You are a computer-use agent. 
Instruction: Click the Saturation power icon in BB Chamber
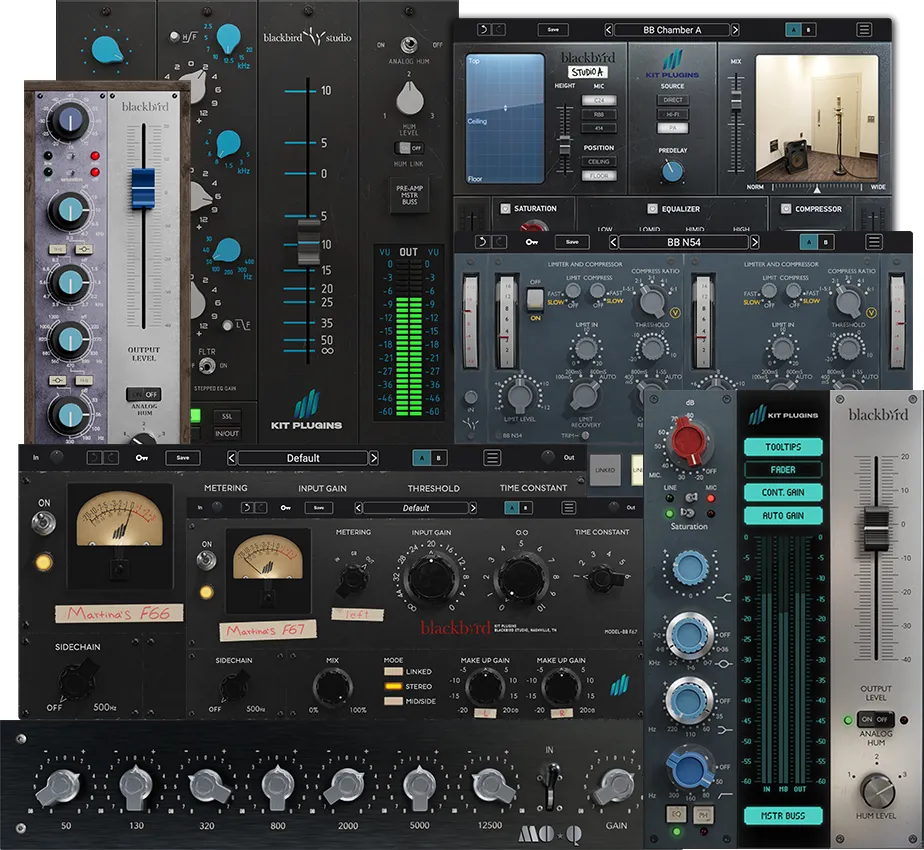tap(505, 209)
